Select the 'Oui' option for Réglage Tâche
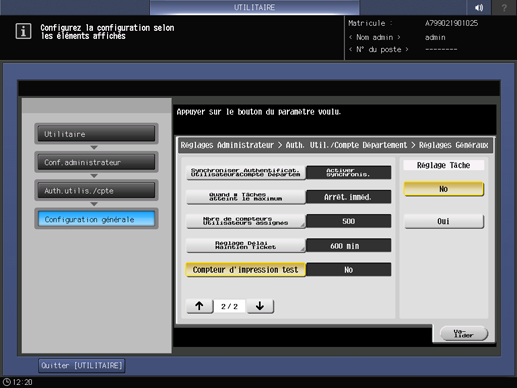 (x=443, y=221)
